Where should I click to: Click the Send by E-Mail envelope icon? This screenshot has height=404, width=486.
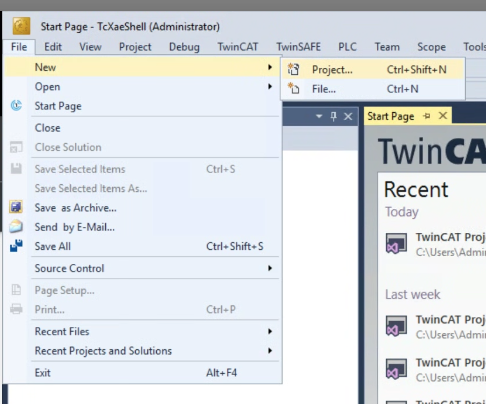point(16,227)
